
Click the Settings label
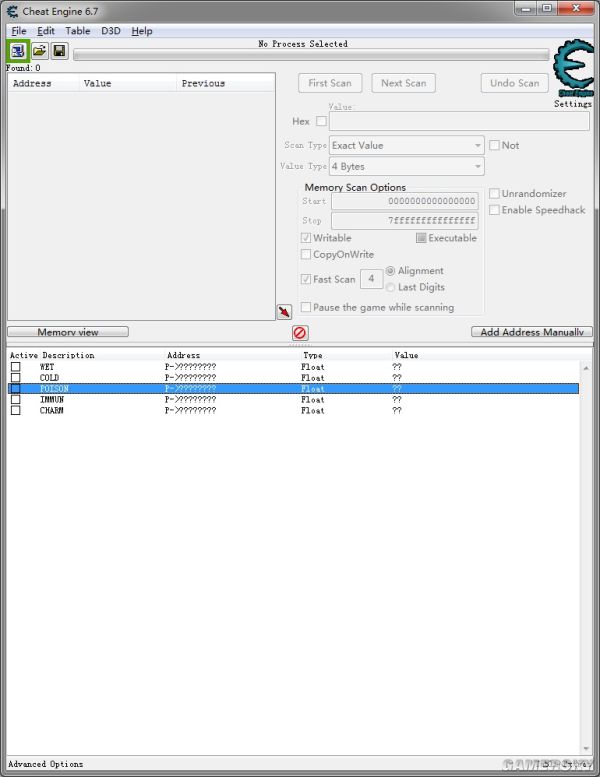(x=573, y=104)
